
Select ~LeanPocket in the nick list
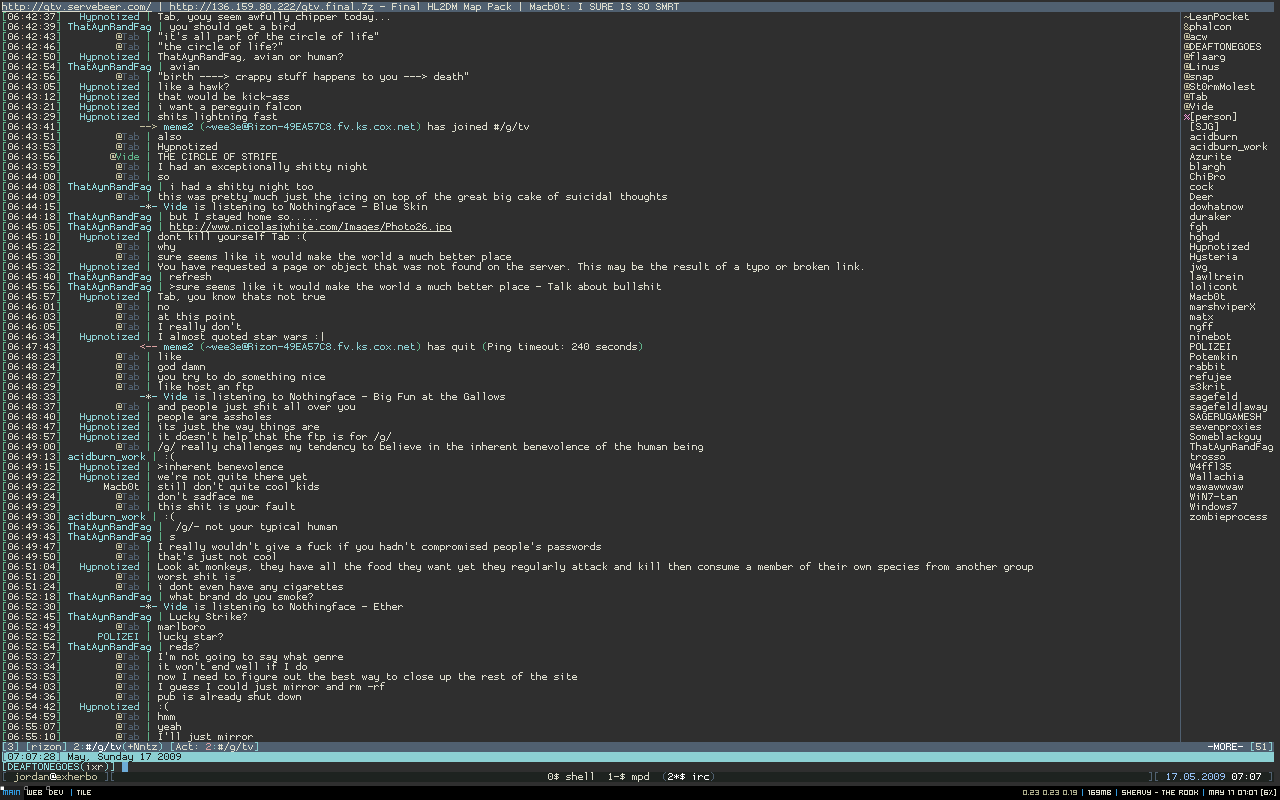click(x=1216, y=17)
